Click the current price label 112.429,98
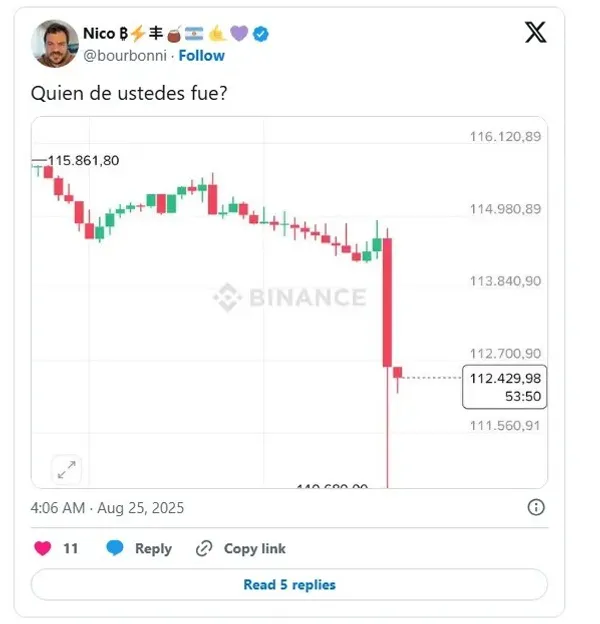600x624 pixels. point(504,378)
